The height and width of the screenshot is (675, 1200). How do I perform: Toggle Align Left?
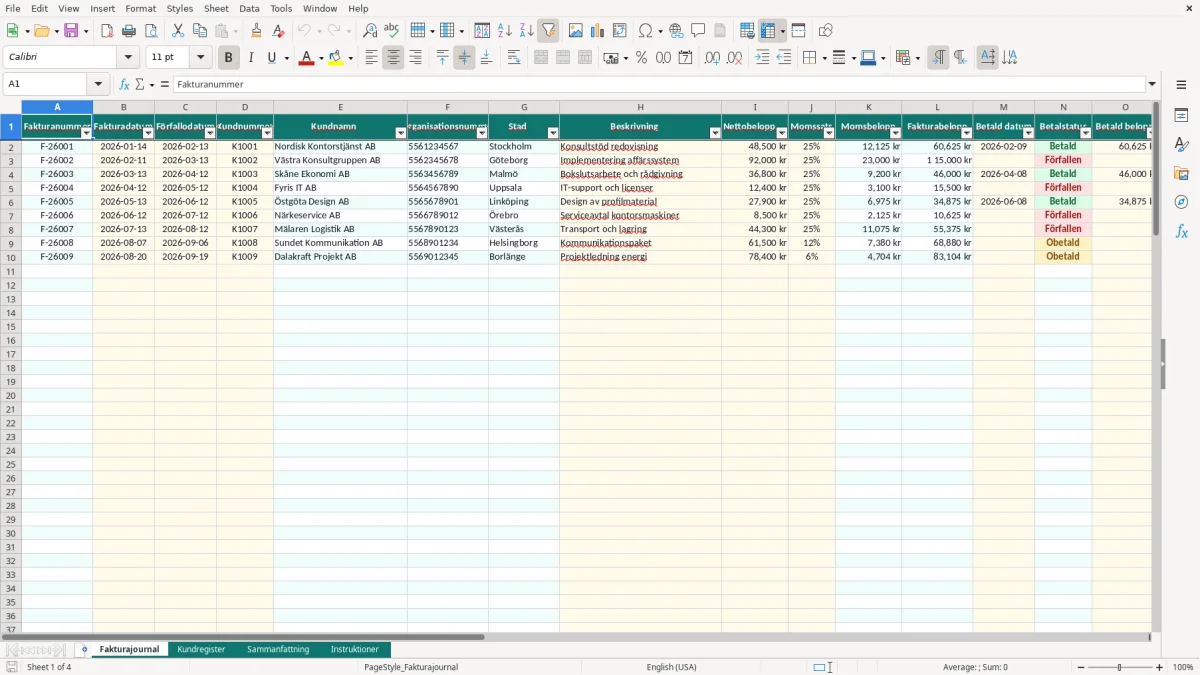coord(371,58)
